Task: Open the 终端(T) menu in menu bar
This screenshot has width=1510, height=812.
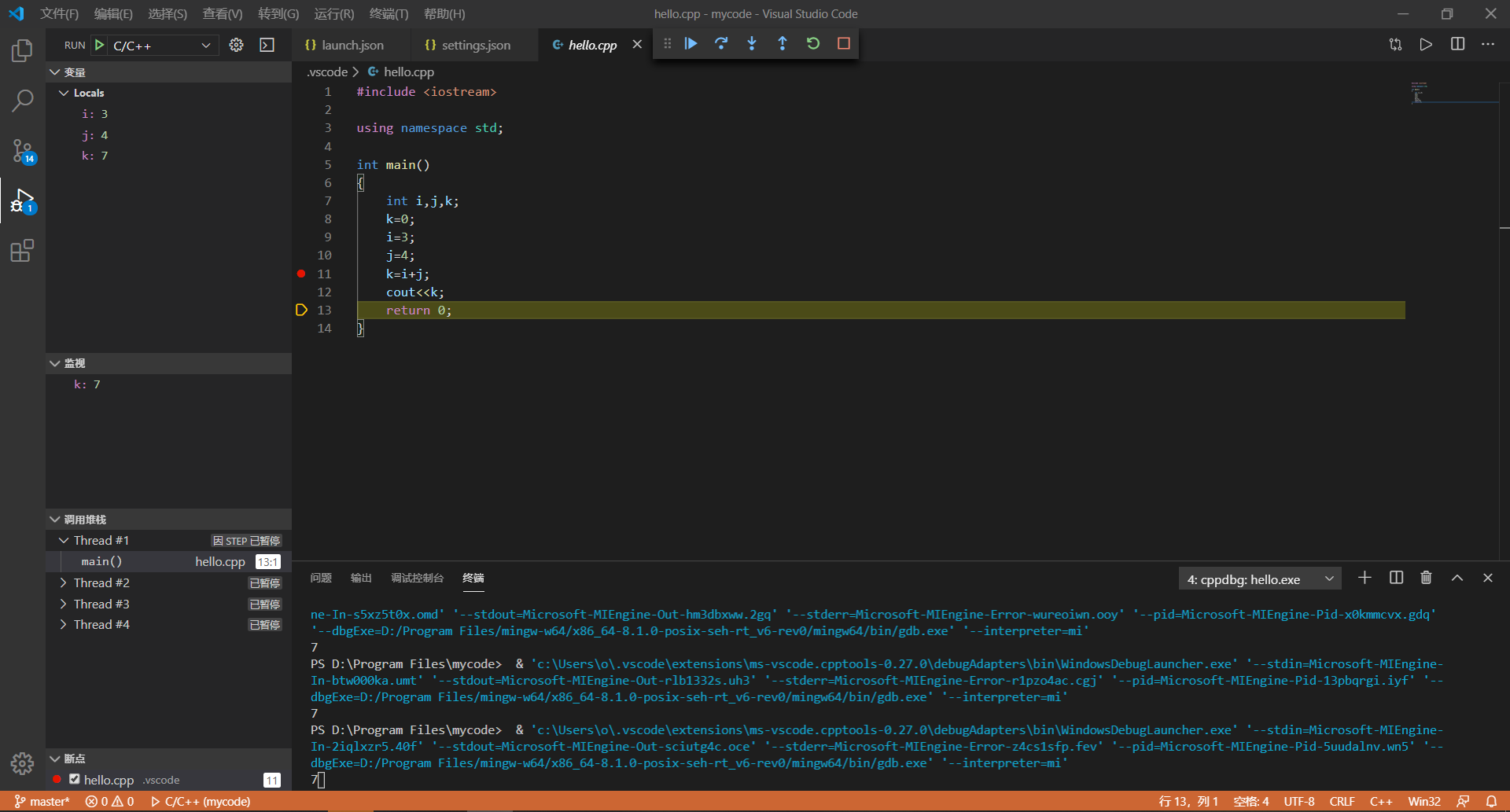Action: click(389, 14)
